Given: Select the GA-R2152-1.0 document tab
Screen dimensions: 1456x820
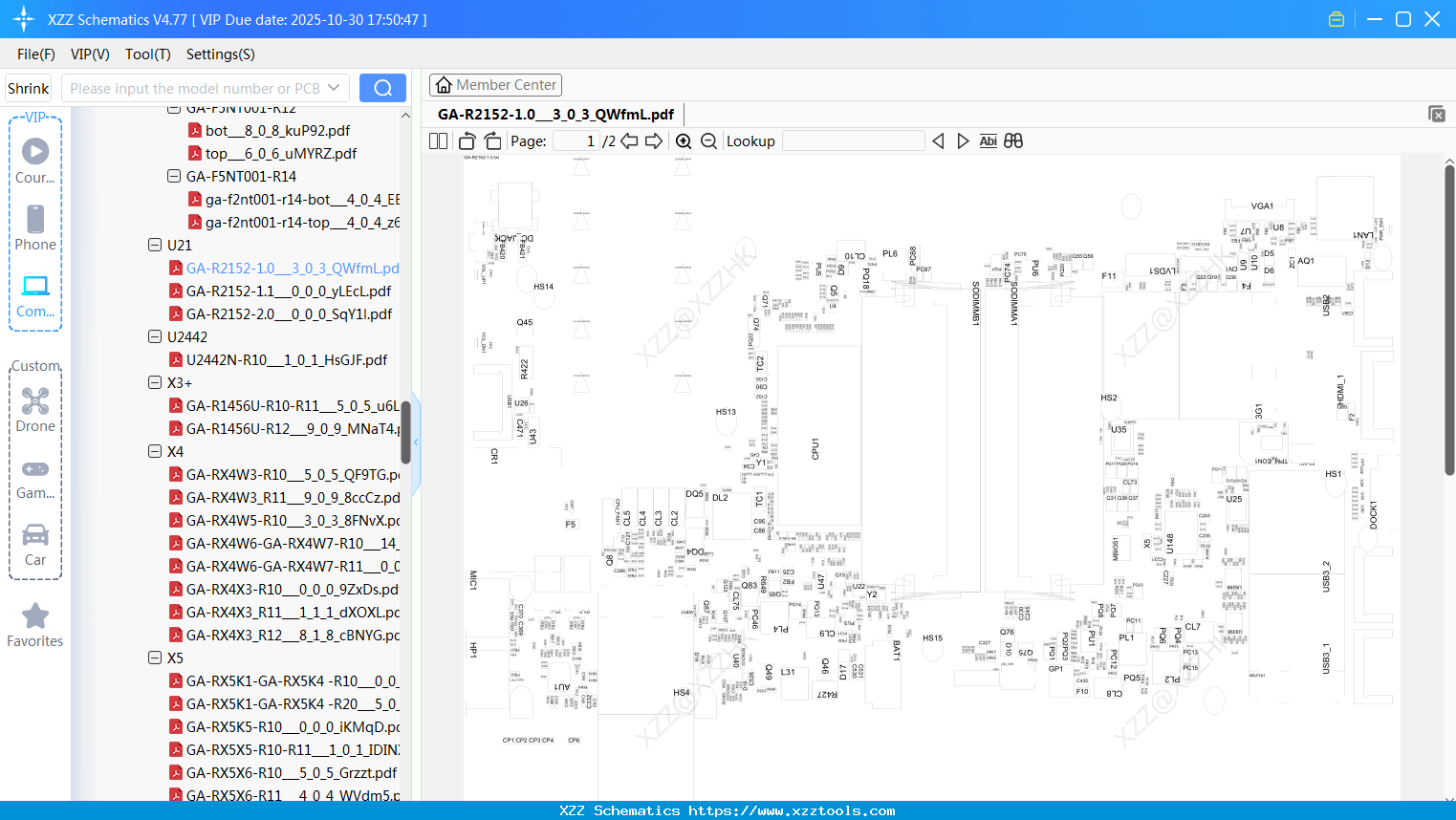Looking at the screenshot, I should 556,114.
